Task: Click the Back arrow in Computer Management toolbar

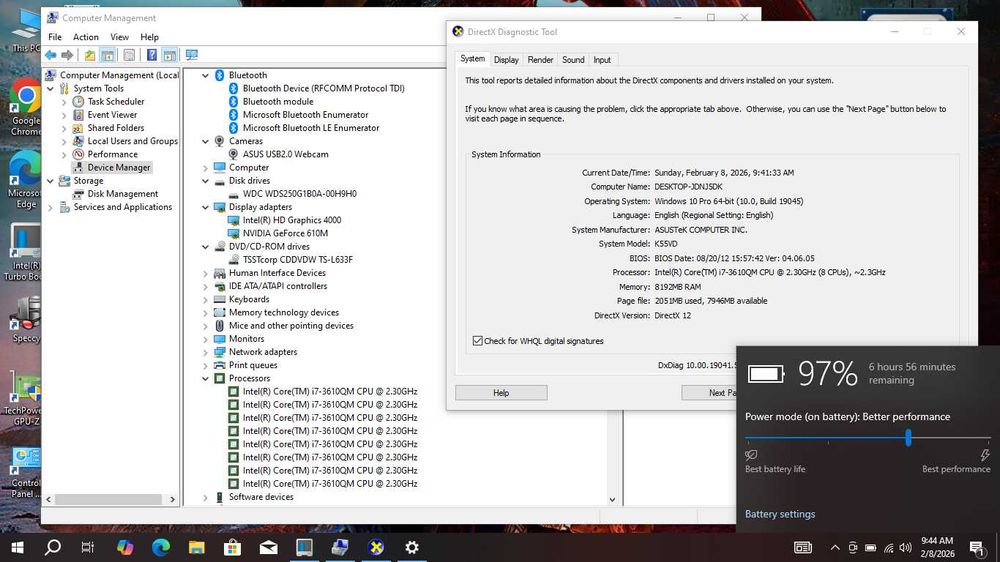Action: point(50,55)
